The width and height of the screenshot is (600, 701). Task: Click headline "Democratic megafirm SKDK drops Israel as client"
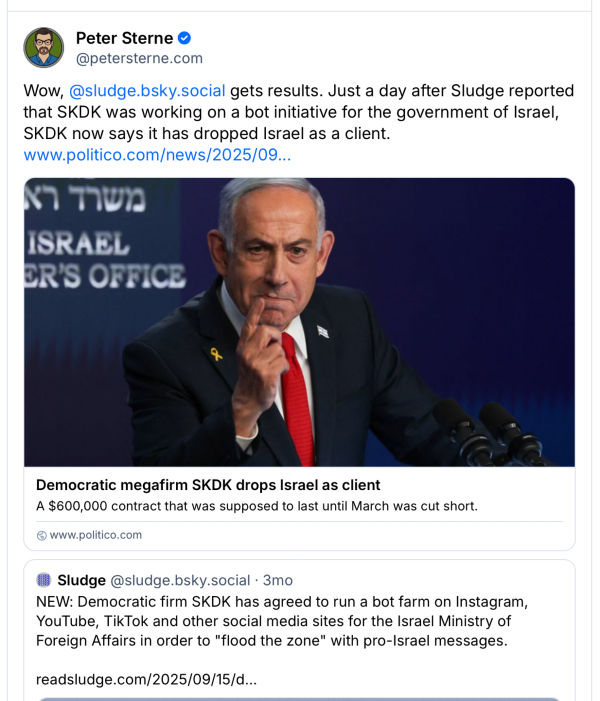pyautogui.click(x=208, y=485)
